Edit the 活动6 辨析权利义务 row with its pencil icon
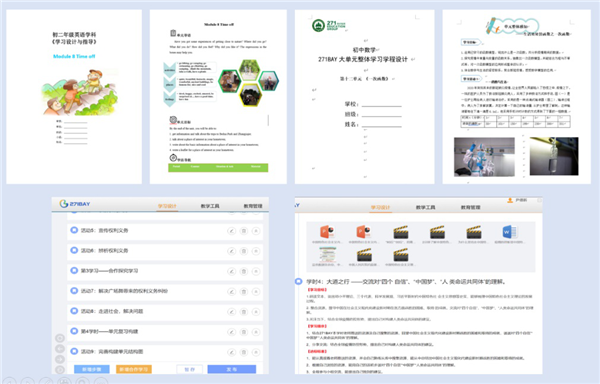The height and width of the screenshot is (384, 600). pos(232,251)
